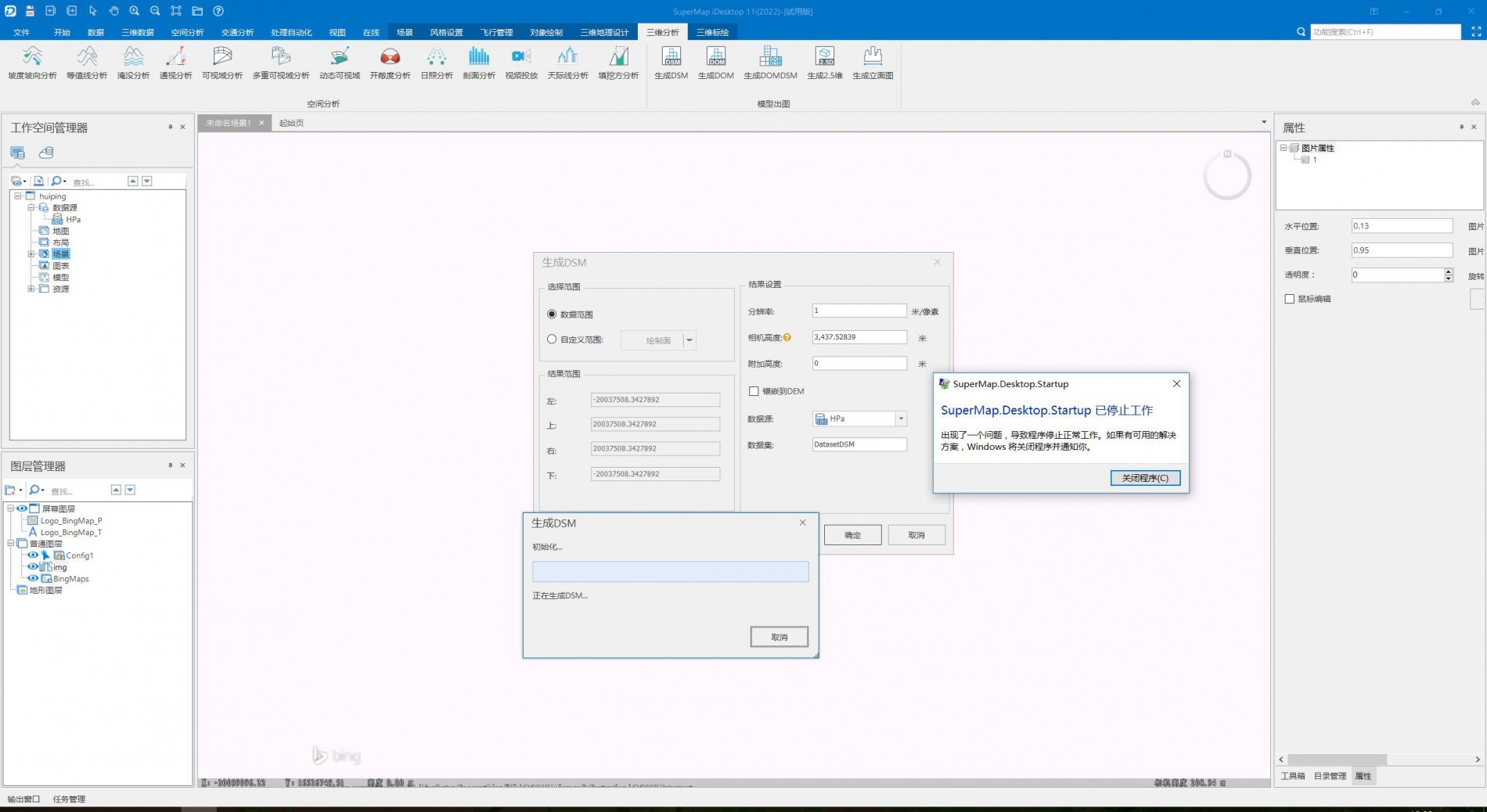Open the 任务管理 panel
This screenshot has width=1487, height=812.
pos(70,799)
